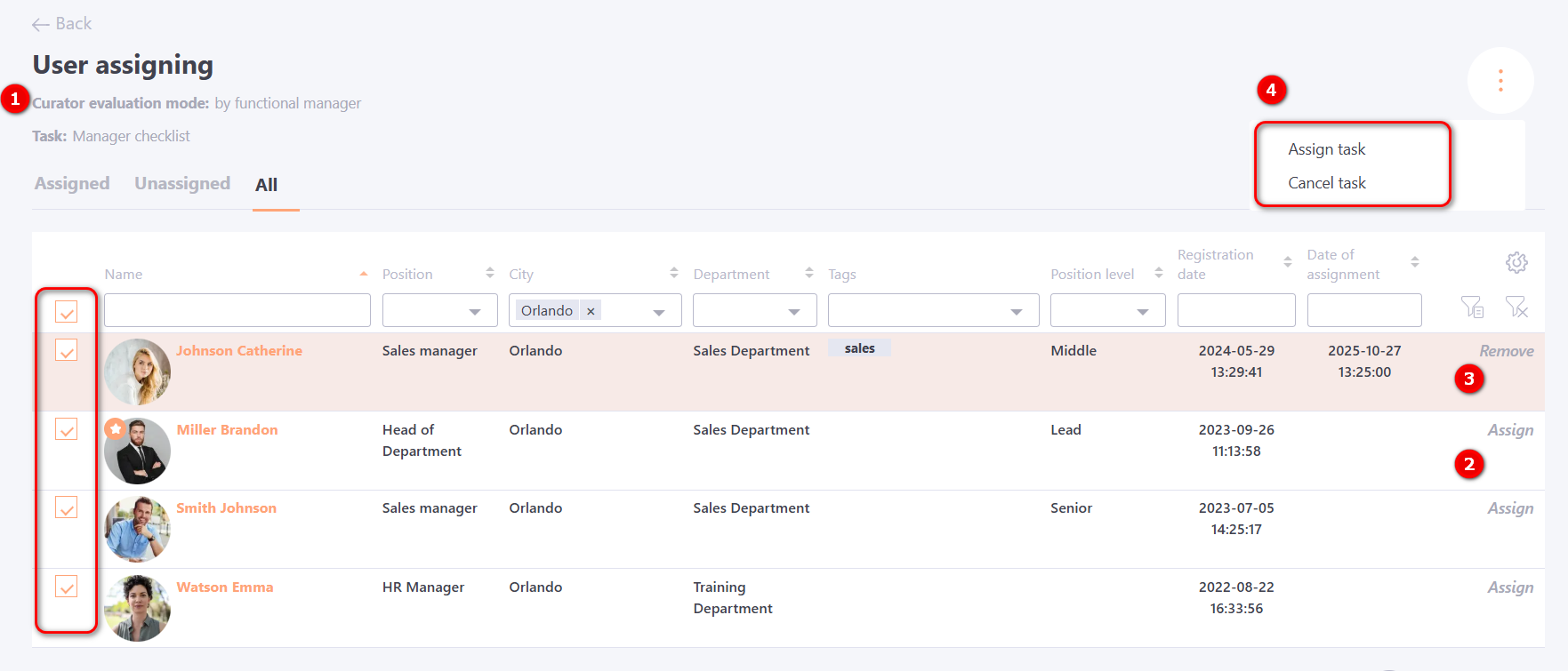Remove the Orlando city filter chip
The image size is (1568, 671).
click(x=591, y=311)
